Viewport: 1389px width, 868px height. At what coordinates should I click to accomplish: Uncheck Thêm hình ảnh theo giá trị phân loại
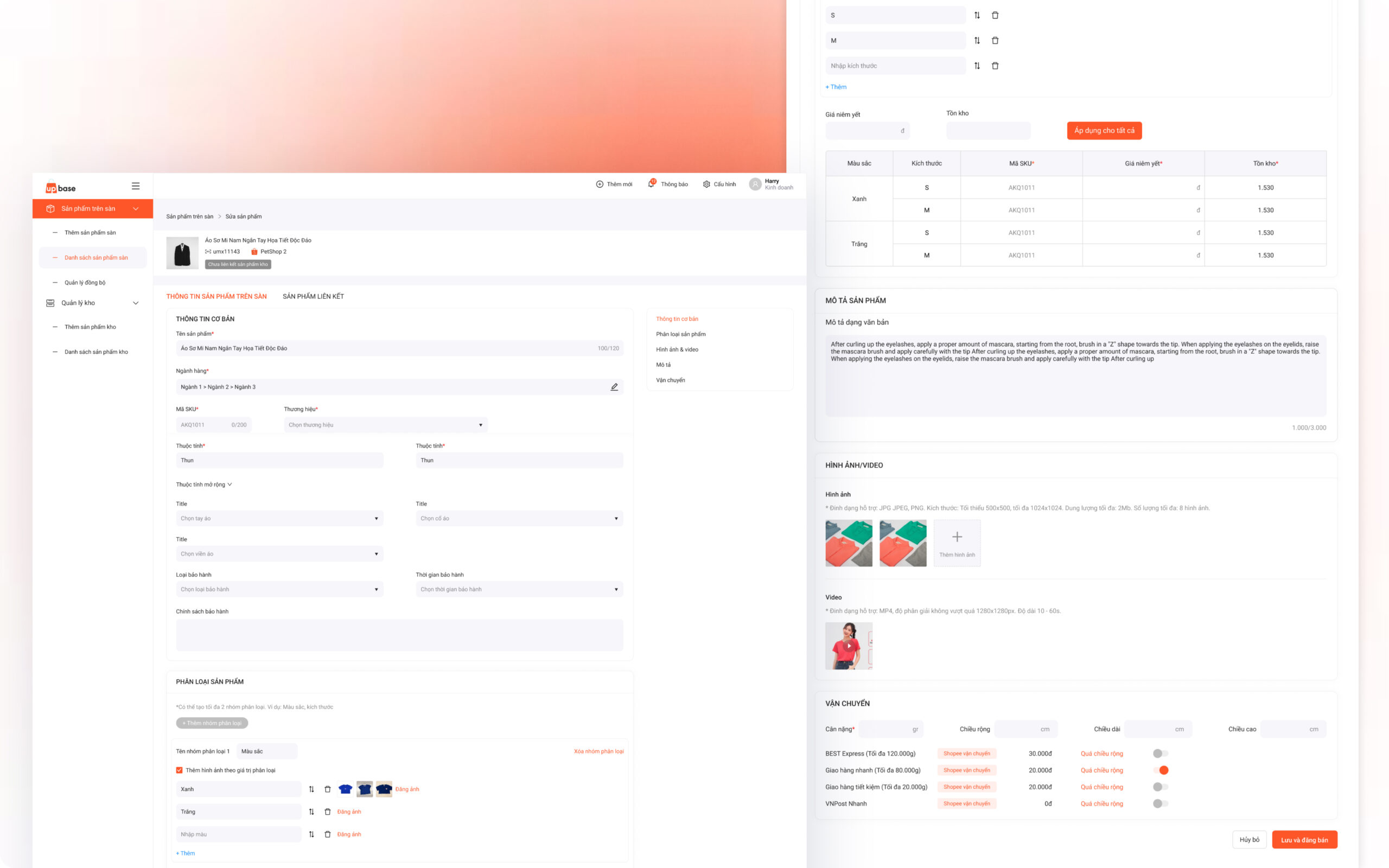pos(180,770)
